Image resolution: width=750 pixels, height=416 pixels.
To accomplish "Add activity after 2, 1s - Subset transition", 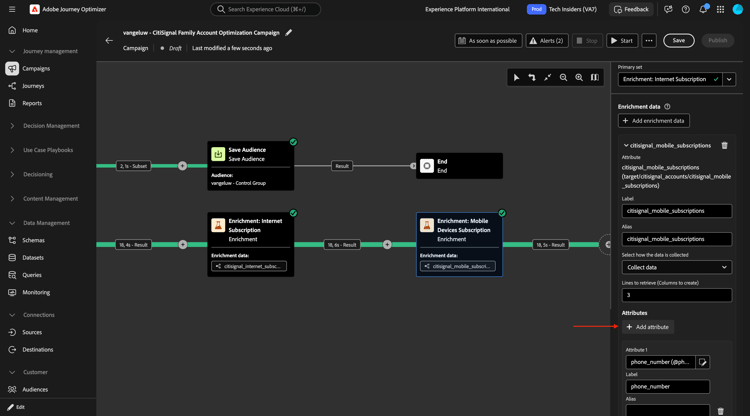I will tap(182, 166).
